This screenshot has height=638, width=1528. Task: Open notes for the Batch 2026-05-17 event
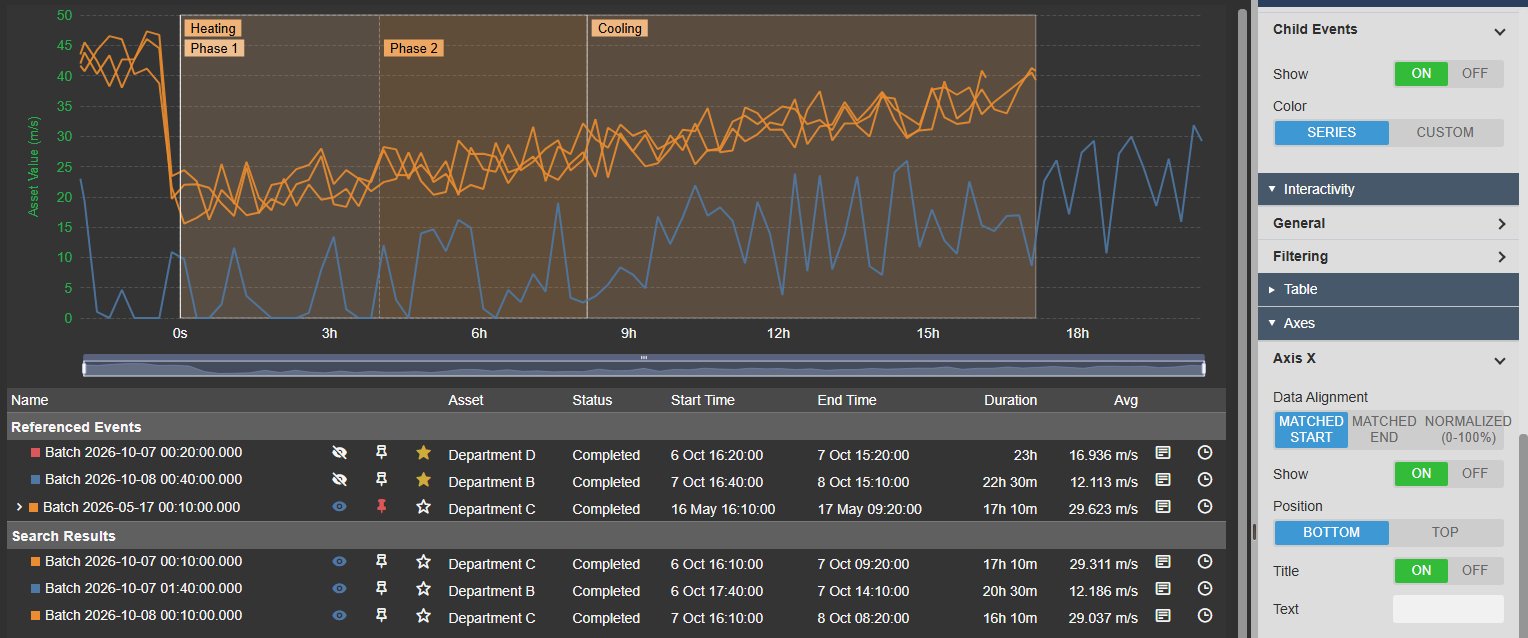(1163, 507)
